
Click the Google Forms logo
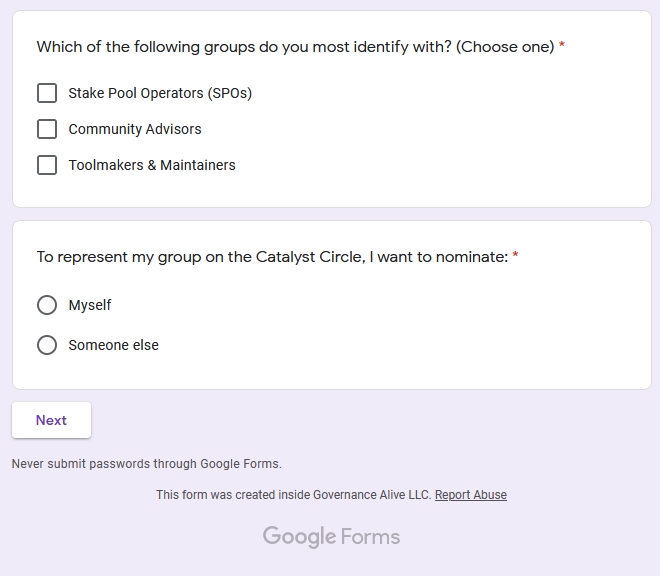pos(331,537)
